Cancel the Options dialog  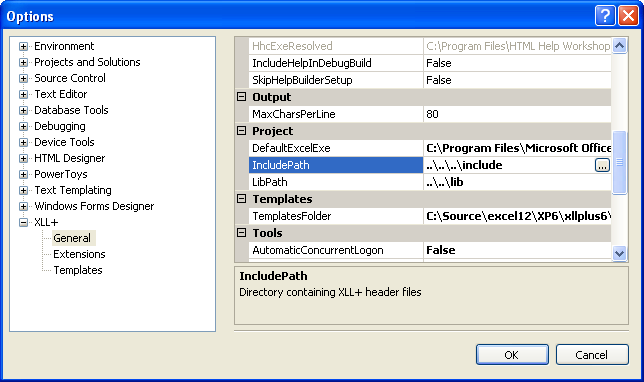point(592,354)
